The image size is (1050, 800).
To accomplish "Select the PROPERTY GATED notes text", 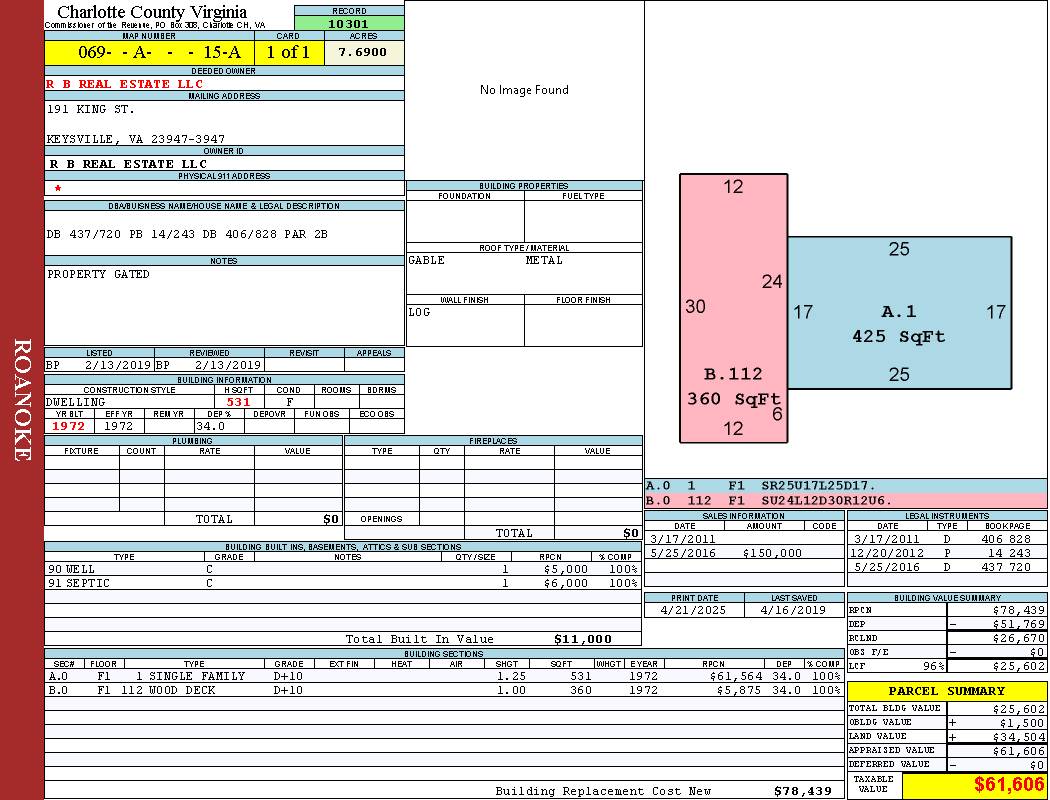I will pyautogui.click(x=98, y=274).
